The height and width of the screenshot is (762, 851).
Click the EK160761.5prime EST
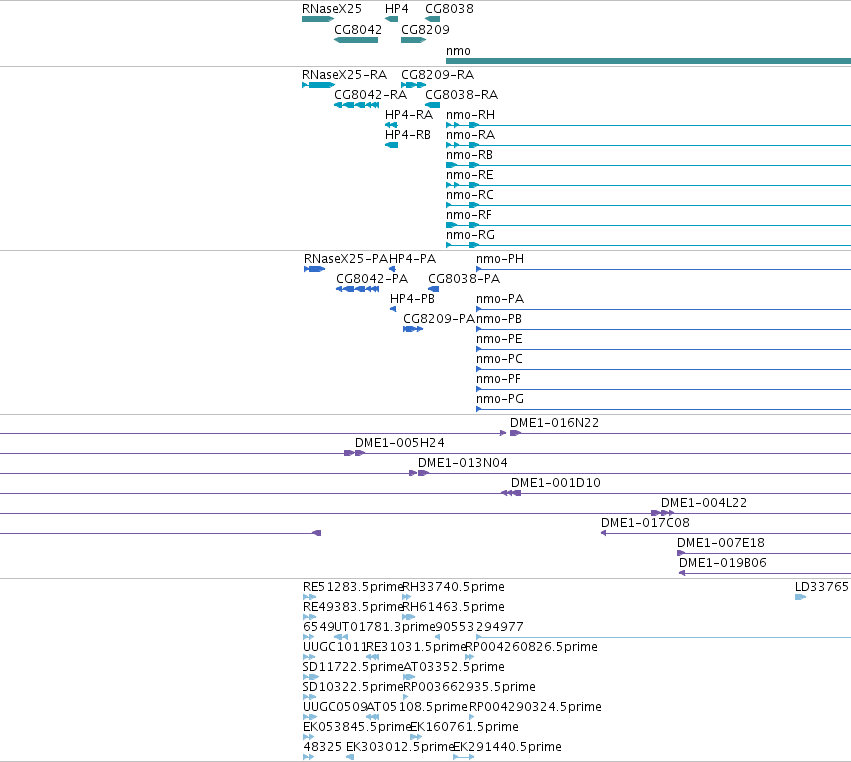[416, 738]
